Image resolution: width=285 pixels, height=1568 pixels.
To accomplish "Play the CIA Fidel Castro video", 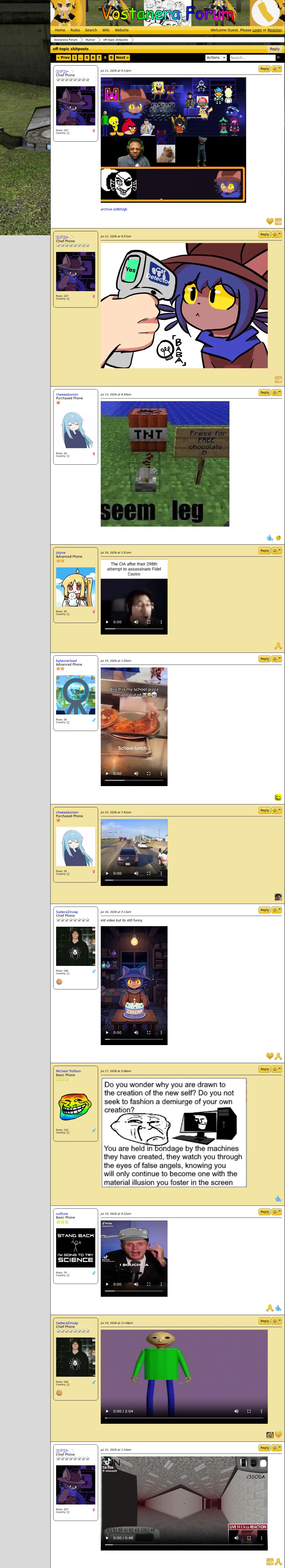I will (x=107, y=621).
